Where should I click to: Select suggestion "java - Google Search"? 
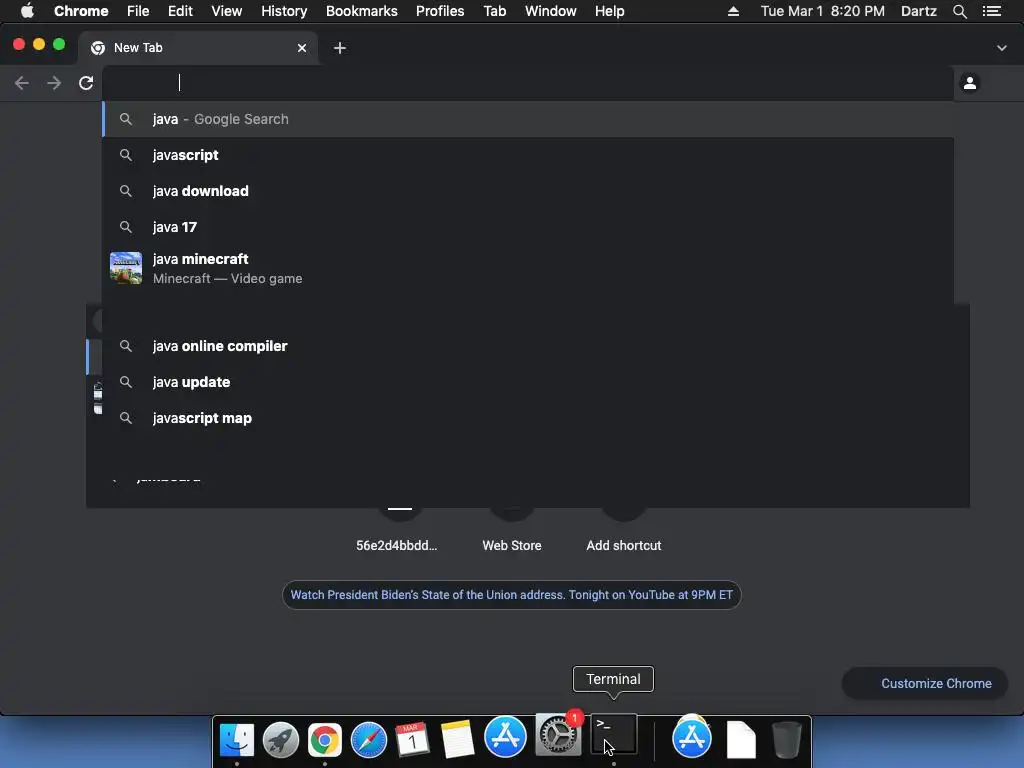tap(528, 119)
